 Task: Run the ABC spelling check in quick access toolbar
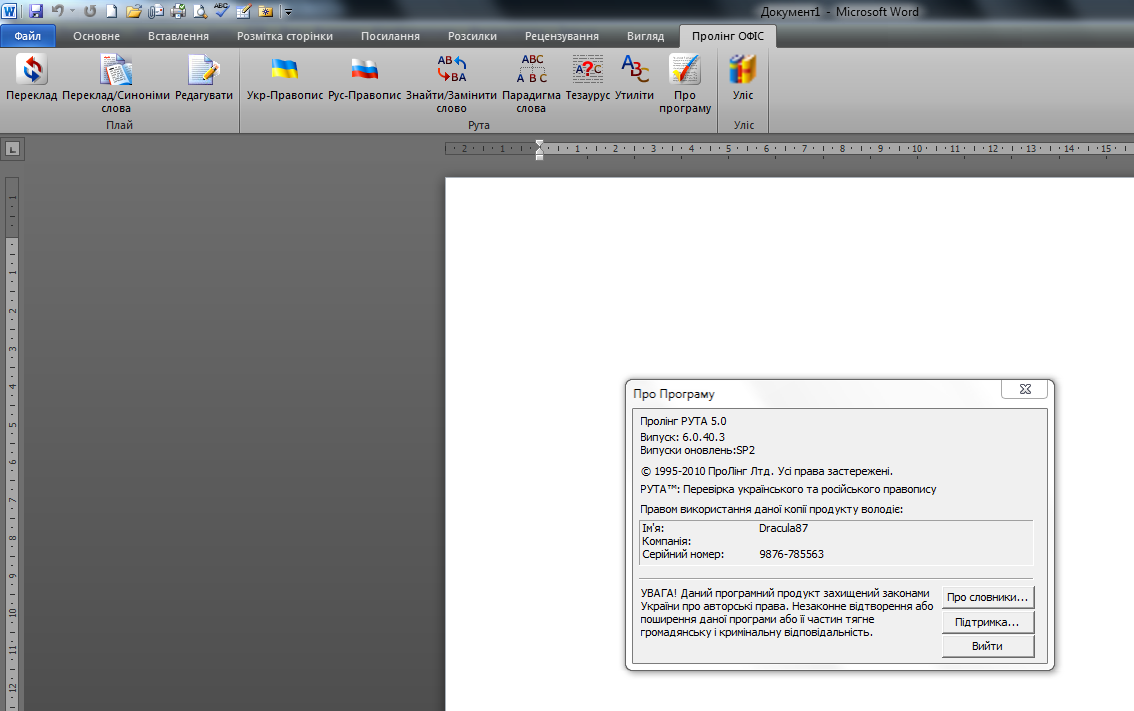[221, 10]
